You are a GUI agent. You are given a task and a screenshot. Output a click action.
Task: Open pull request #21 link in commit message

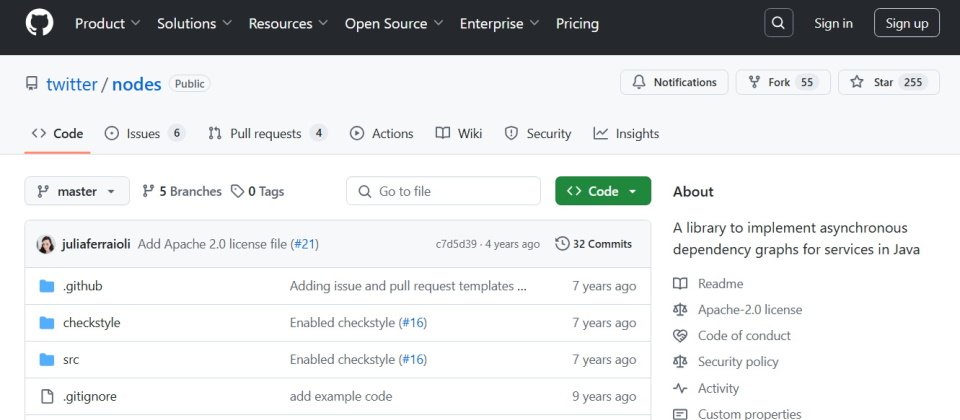point(304,244)
